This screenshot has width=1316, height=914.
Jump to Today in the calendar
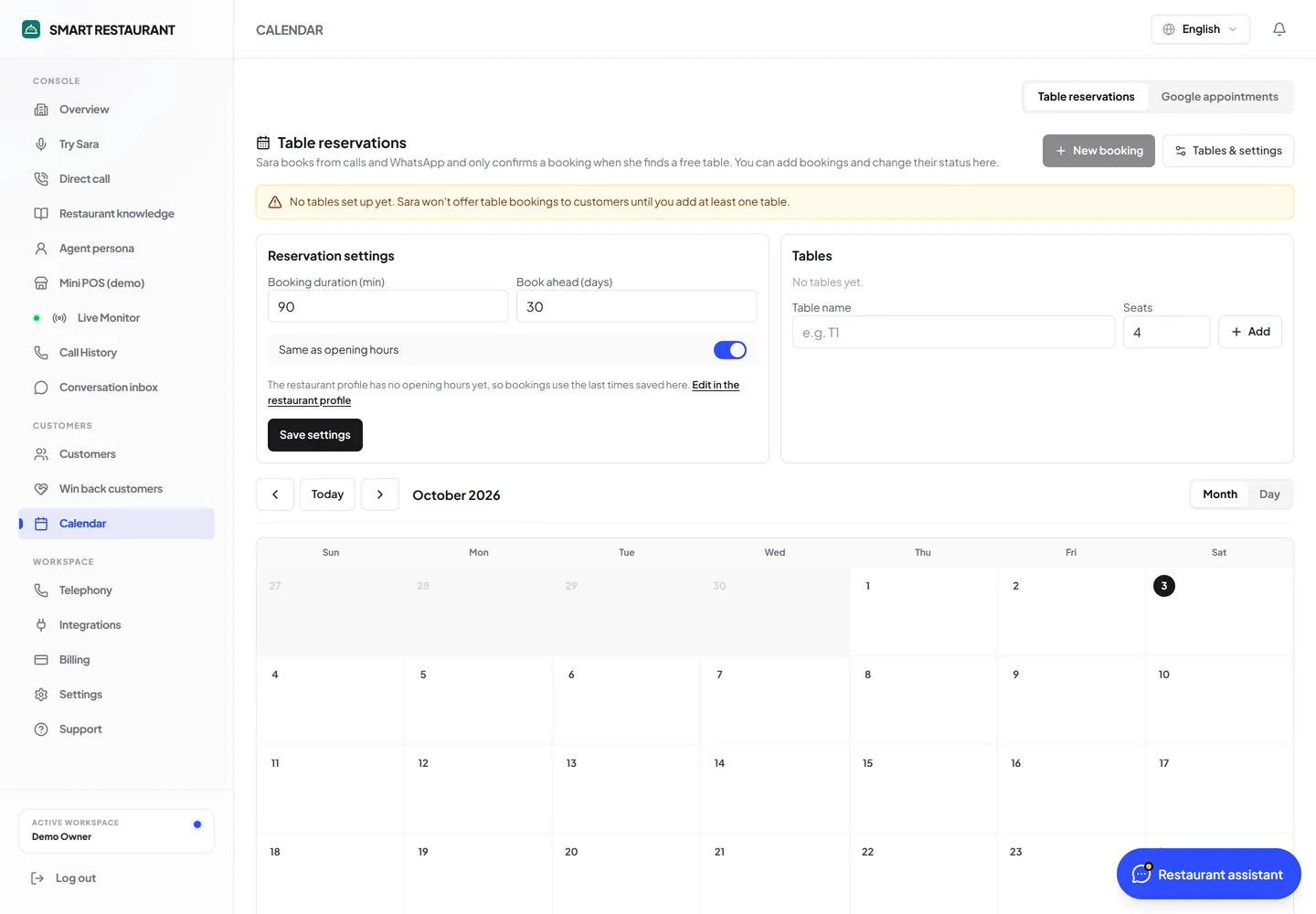point(327,494)
